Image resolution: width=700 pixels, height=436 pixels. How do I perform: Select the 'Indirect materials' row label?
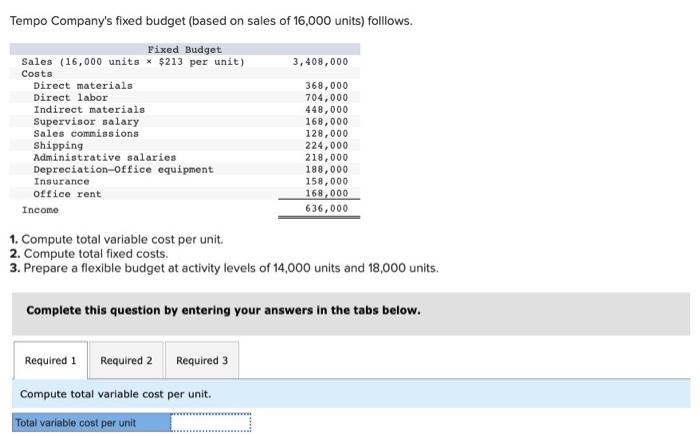[89, 110]
